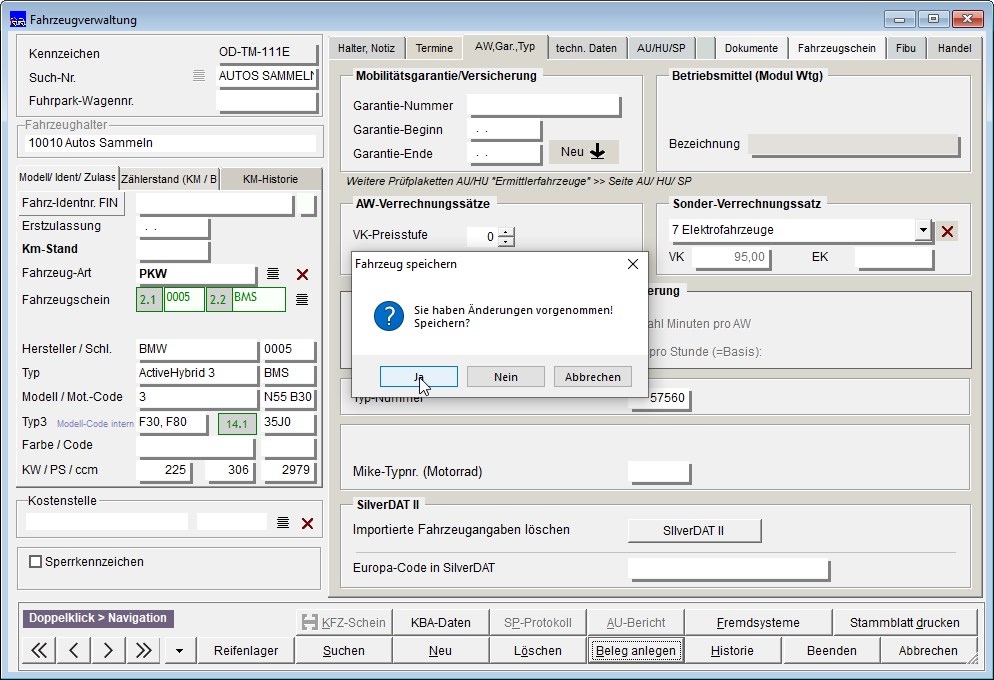Switch to Dokumente tab
994x680 pixels.
(x=751, y=48)
